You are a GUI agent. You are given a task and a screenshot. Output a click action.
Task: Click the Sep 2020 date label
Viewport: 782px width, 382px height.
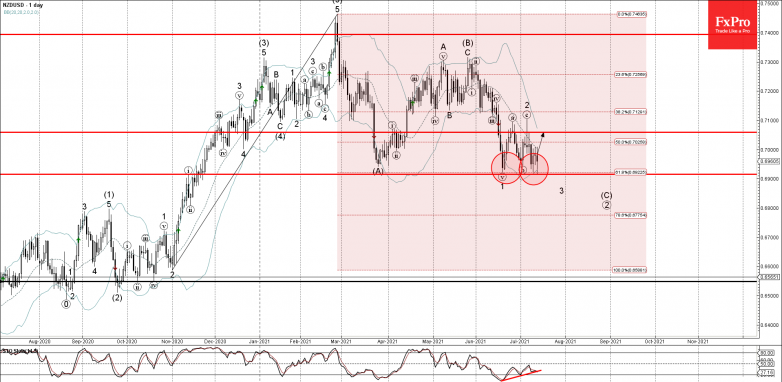82,342
